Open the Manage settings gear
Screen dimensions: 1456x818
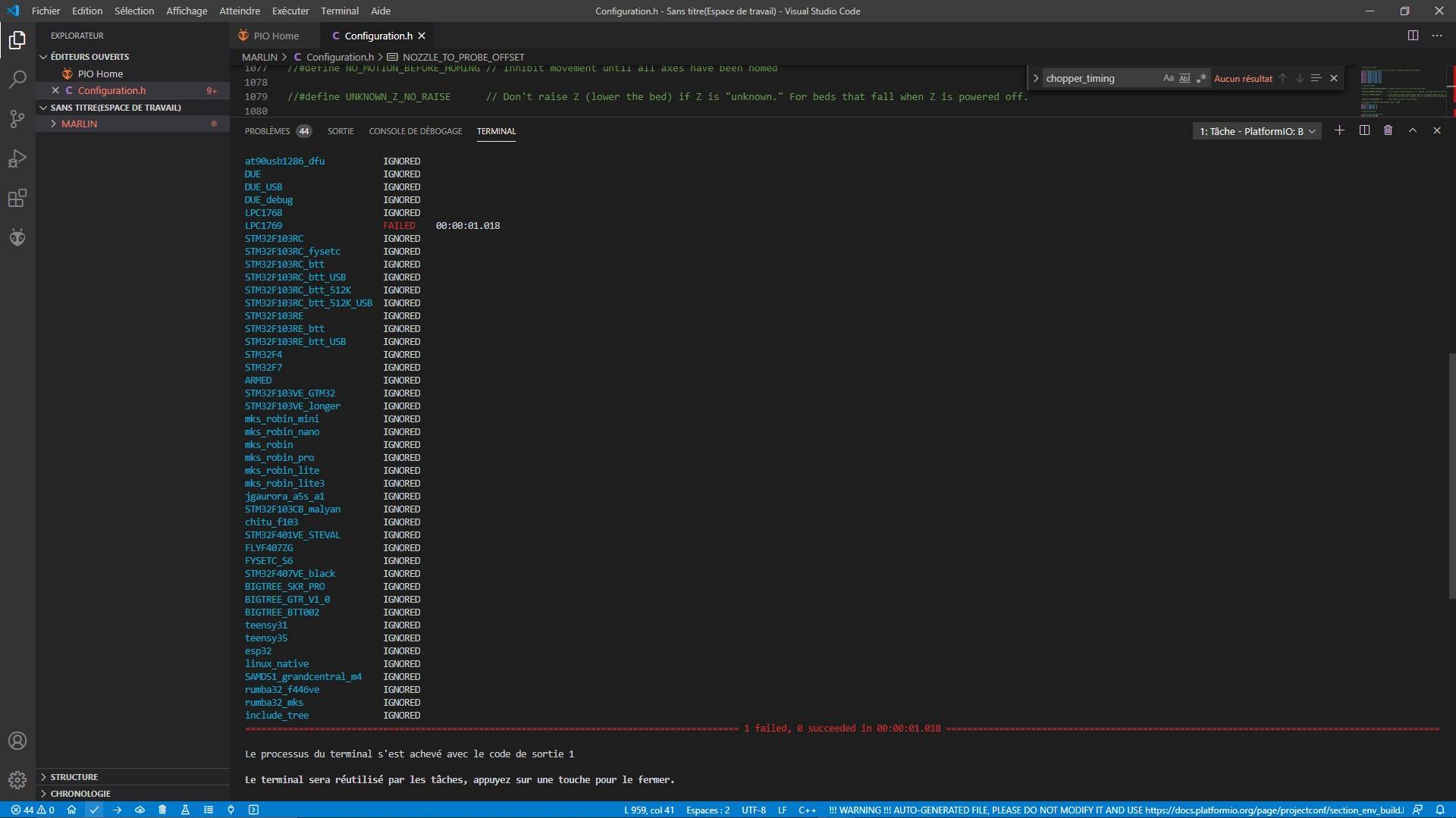17,779
